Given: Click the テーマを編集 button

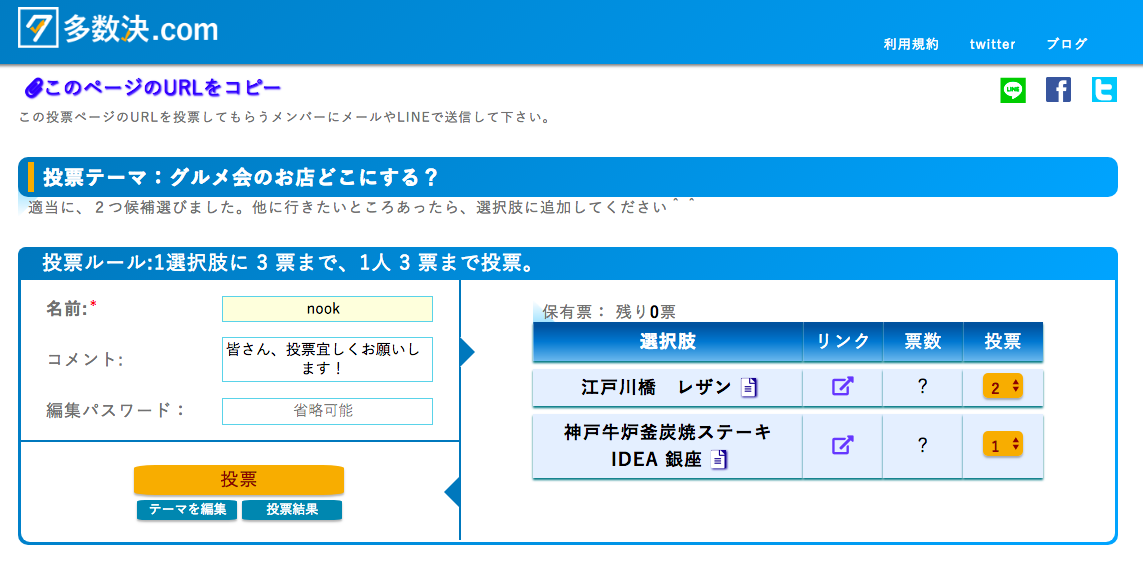Looking at the screenshot, I should click(x=187, y=510).
